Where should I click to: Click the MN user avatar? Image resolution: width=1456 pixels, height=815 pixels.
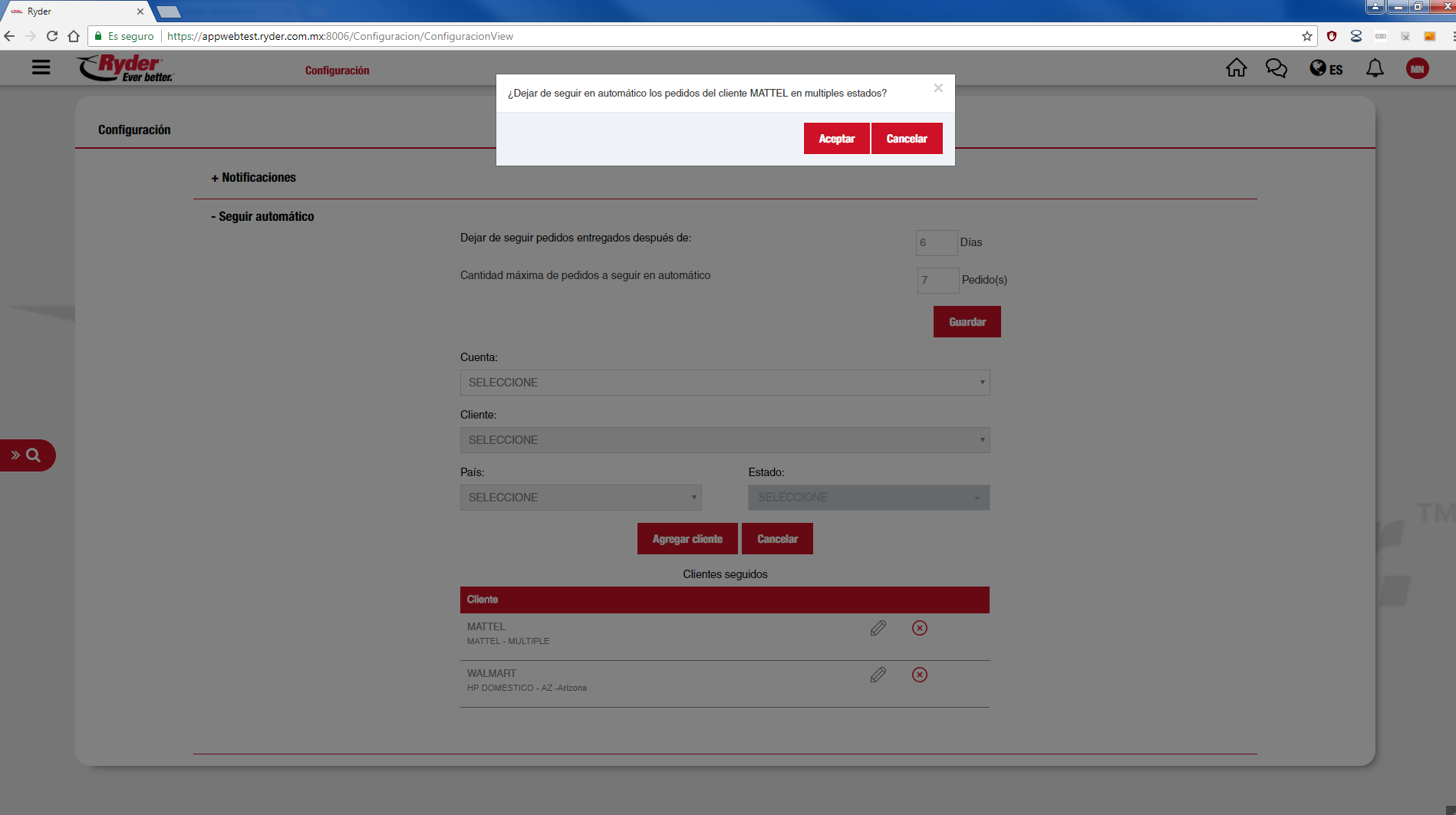tap(1417, 69)
